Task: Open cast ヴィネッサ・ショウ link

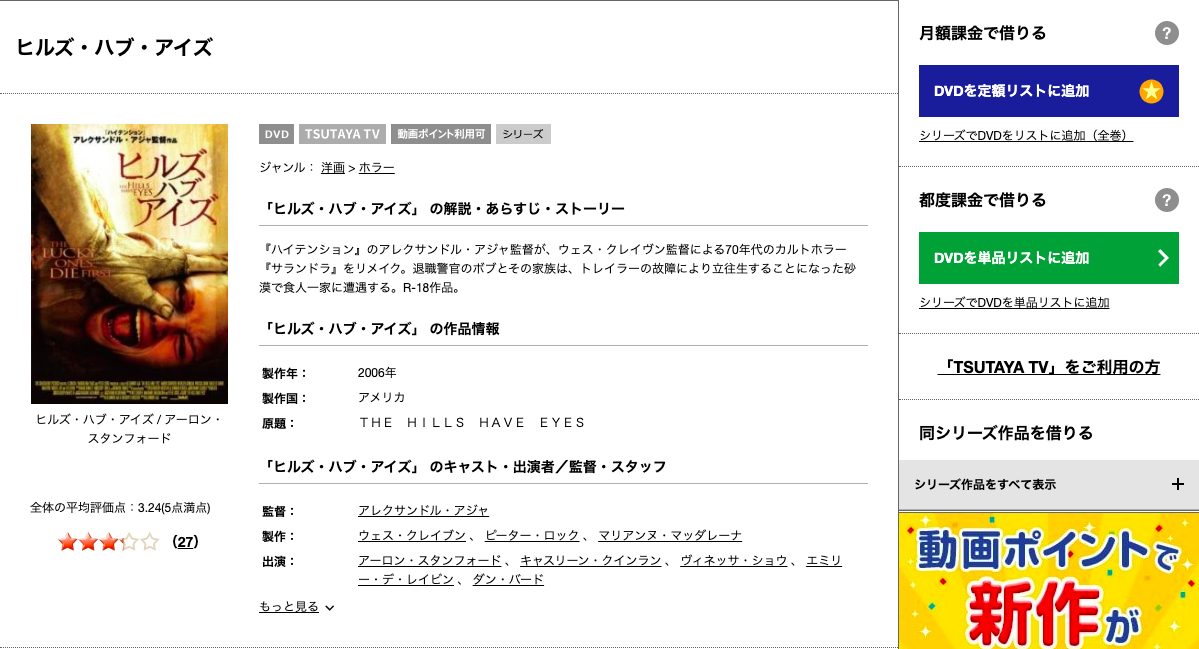Action: click(733, 561)
